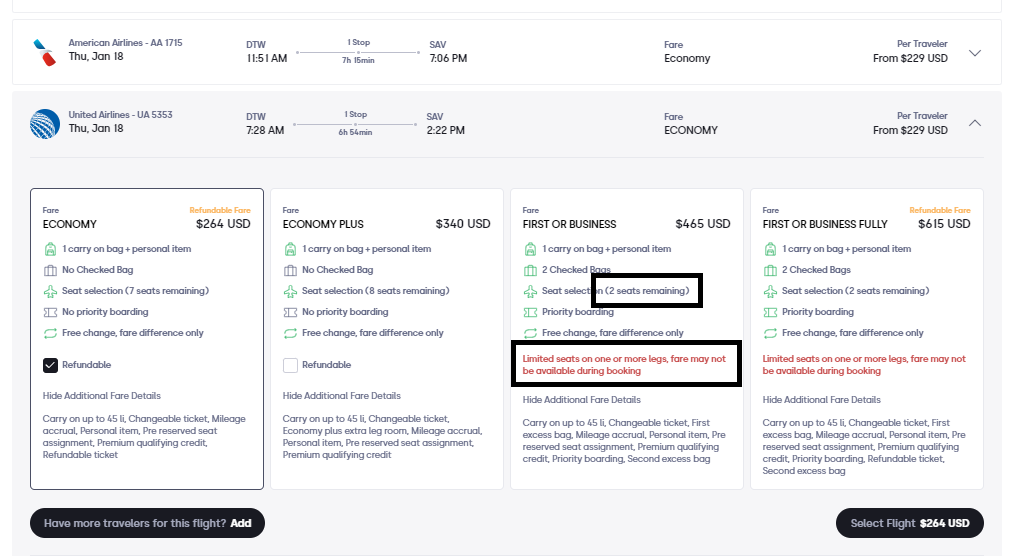Image resolution: width=1009 pixels, height=556 pixels.
Task: Click free change icon in FIRST OR BUSINESS card
Action: (530, 333)
